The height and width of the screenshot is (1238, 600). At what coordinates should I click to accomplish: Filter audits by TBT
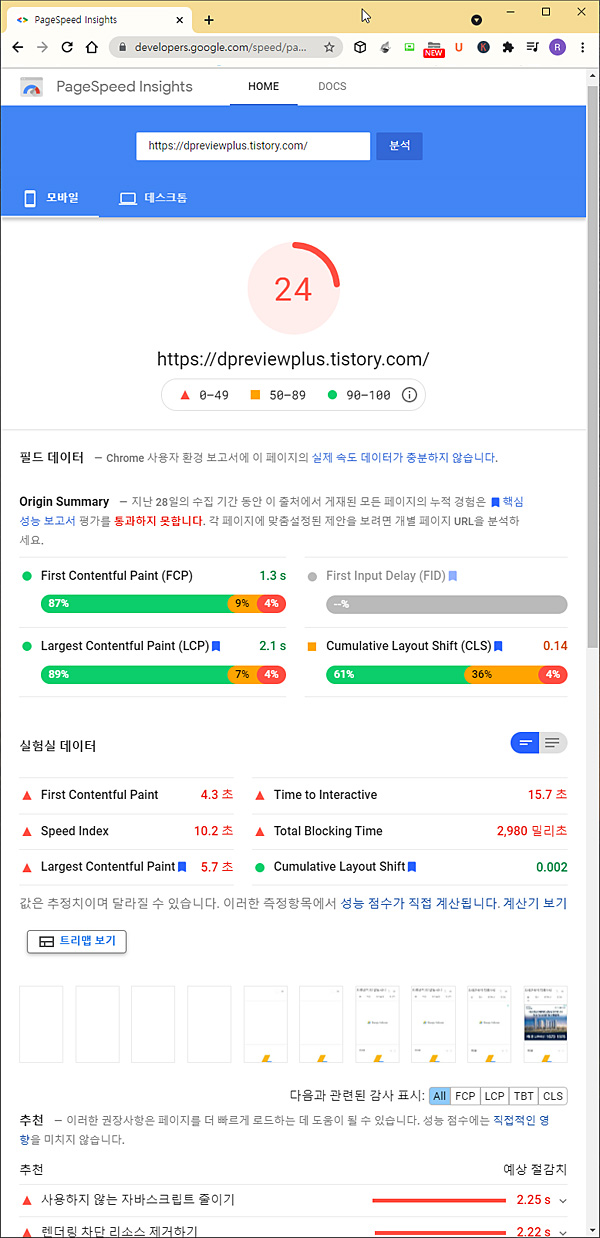pyautogui.click(x=524, y=1096)
